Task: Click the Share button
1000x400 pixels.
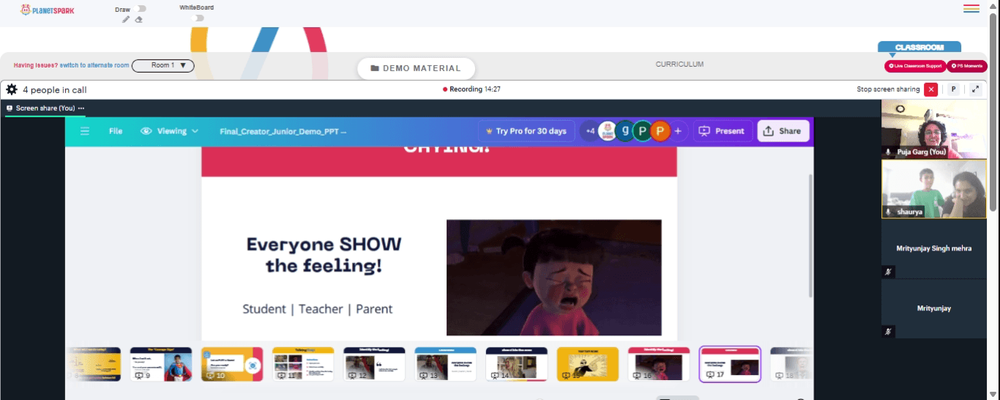Action: pyautogui.click(x=783, y=131)
